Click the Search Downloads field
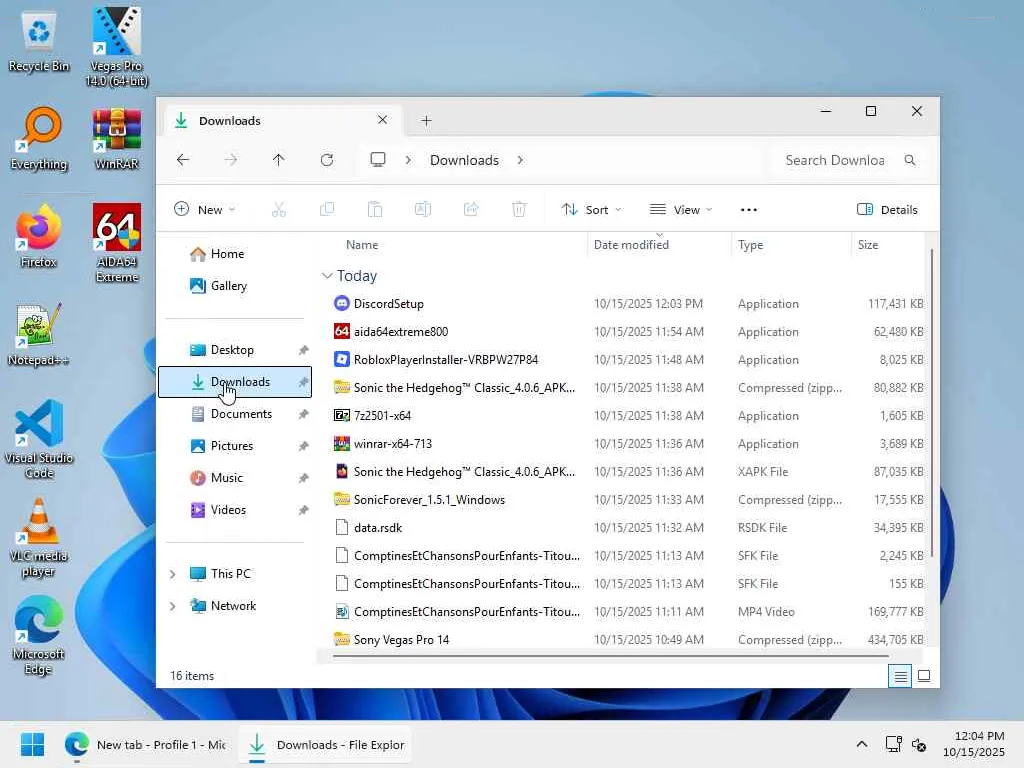This screenshot has width=1024, height=768. tap(850, 160)
